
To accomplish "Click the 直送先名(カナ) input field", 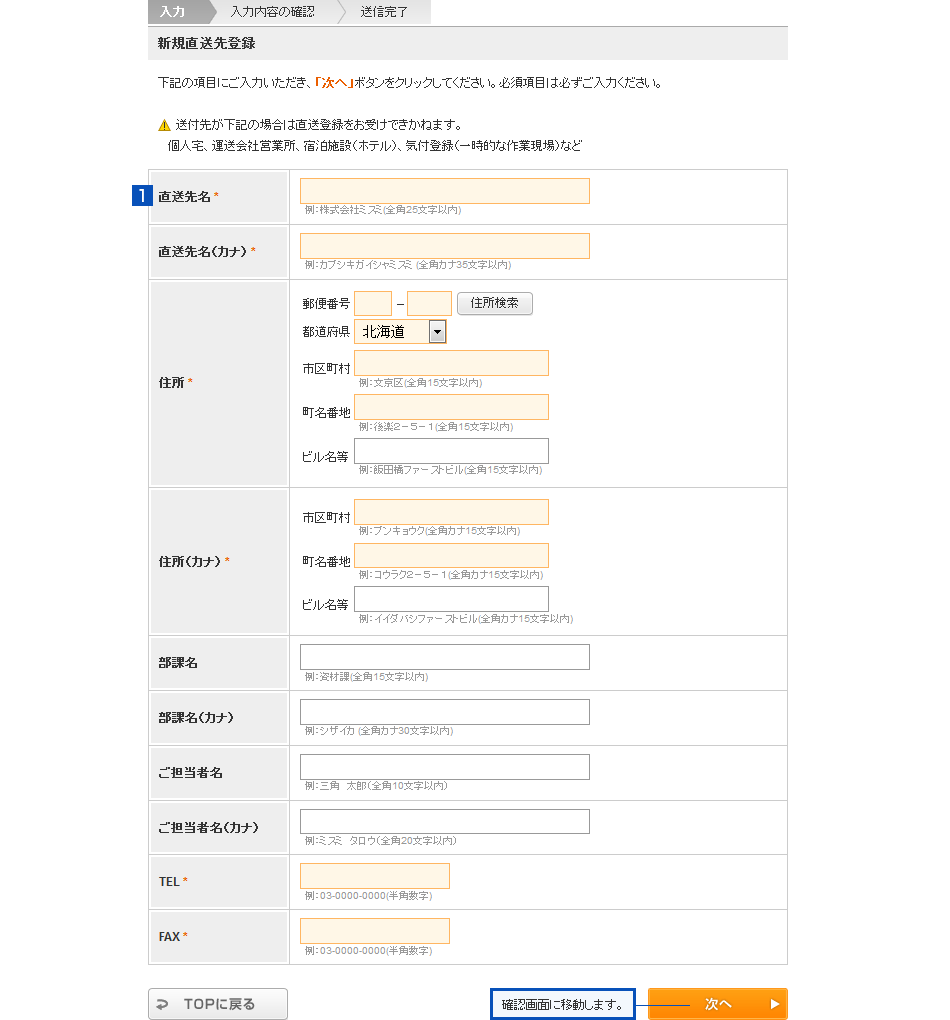I will [x=444, y=246].
